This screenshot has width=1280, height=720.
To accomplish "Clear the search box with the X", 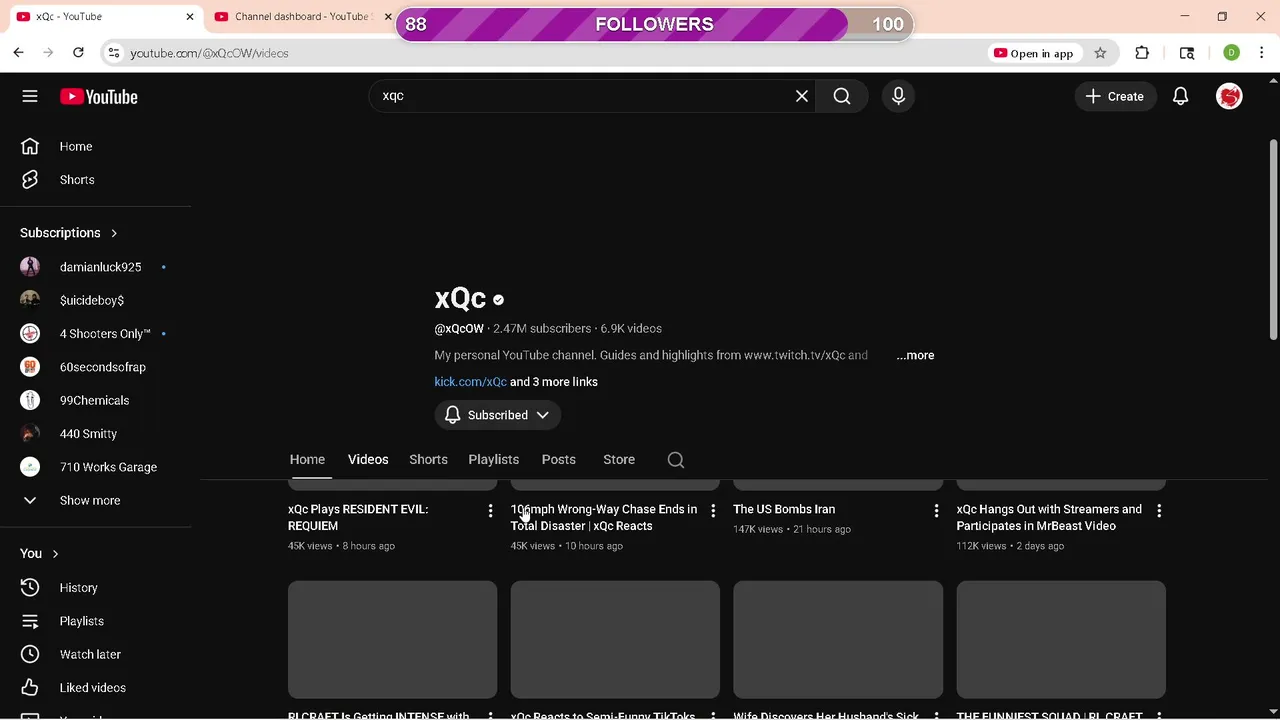I will 802,96.
